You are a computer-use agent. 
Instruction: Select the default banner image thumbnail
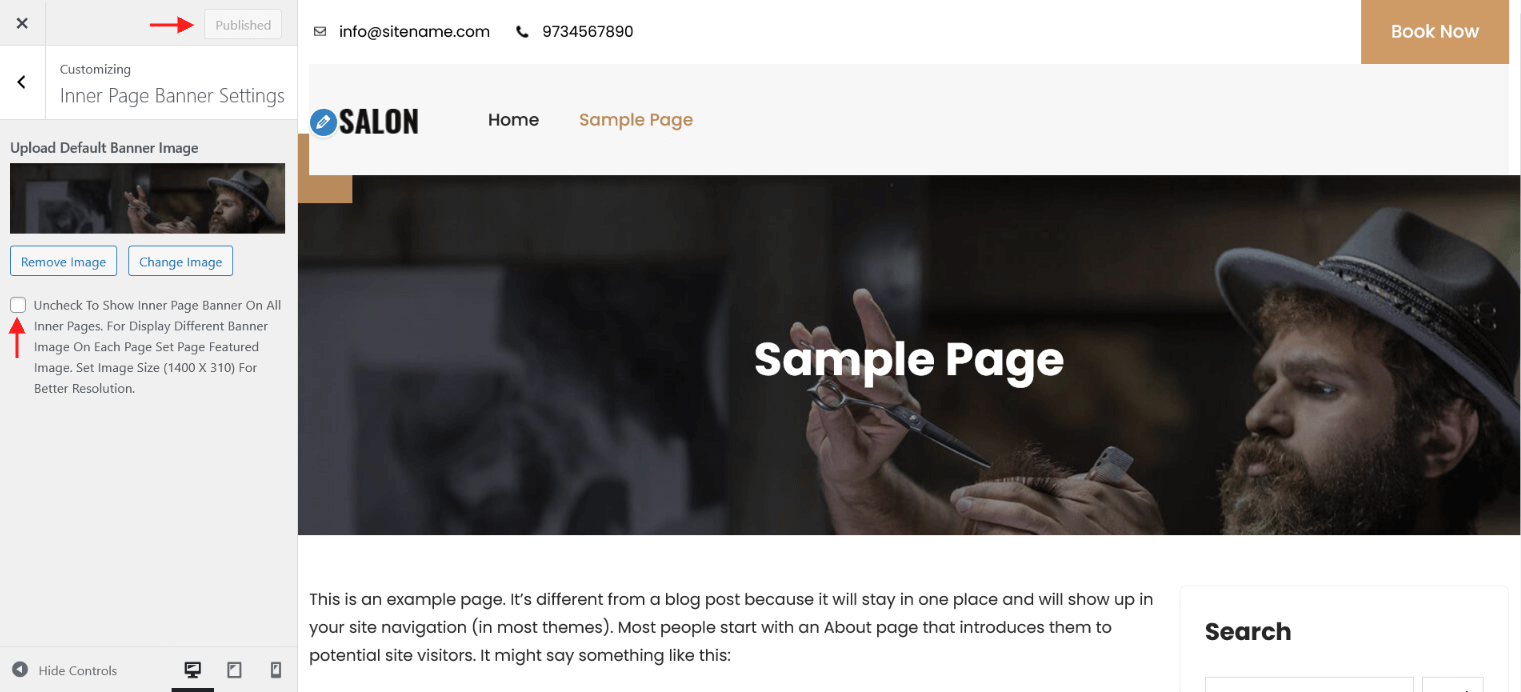[x=148, y=198]
